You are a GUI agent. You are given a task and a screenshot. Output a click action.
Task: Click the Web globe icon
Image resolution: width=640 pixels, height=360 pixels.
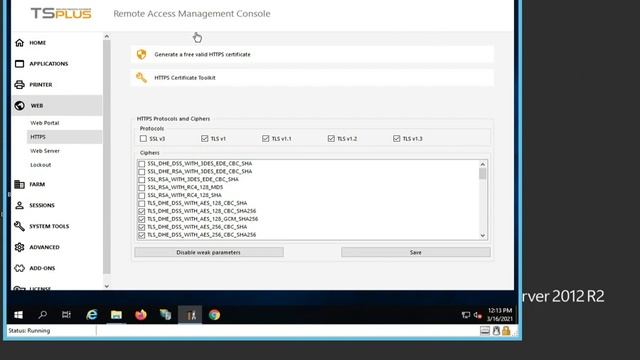click(x=19, y=106)
